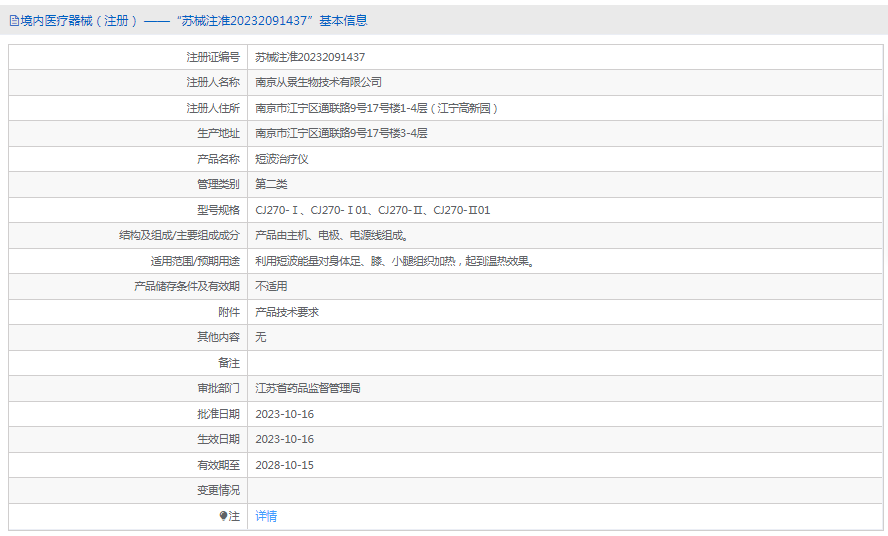Click the 变更情况 label
The image size is (888, 536).
coord(219,490)
